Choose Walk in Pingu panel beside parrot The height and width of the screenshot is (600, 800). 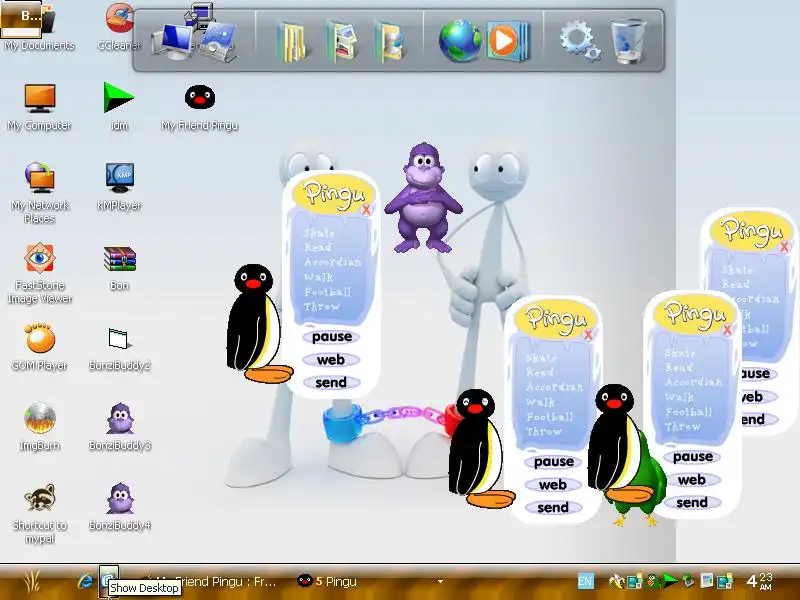679,397
